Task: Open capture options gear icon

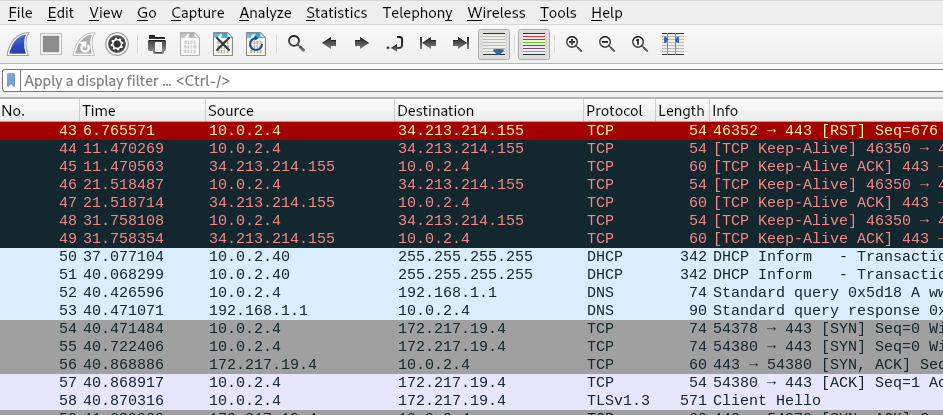Action: [x=117, y=44]
